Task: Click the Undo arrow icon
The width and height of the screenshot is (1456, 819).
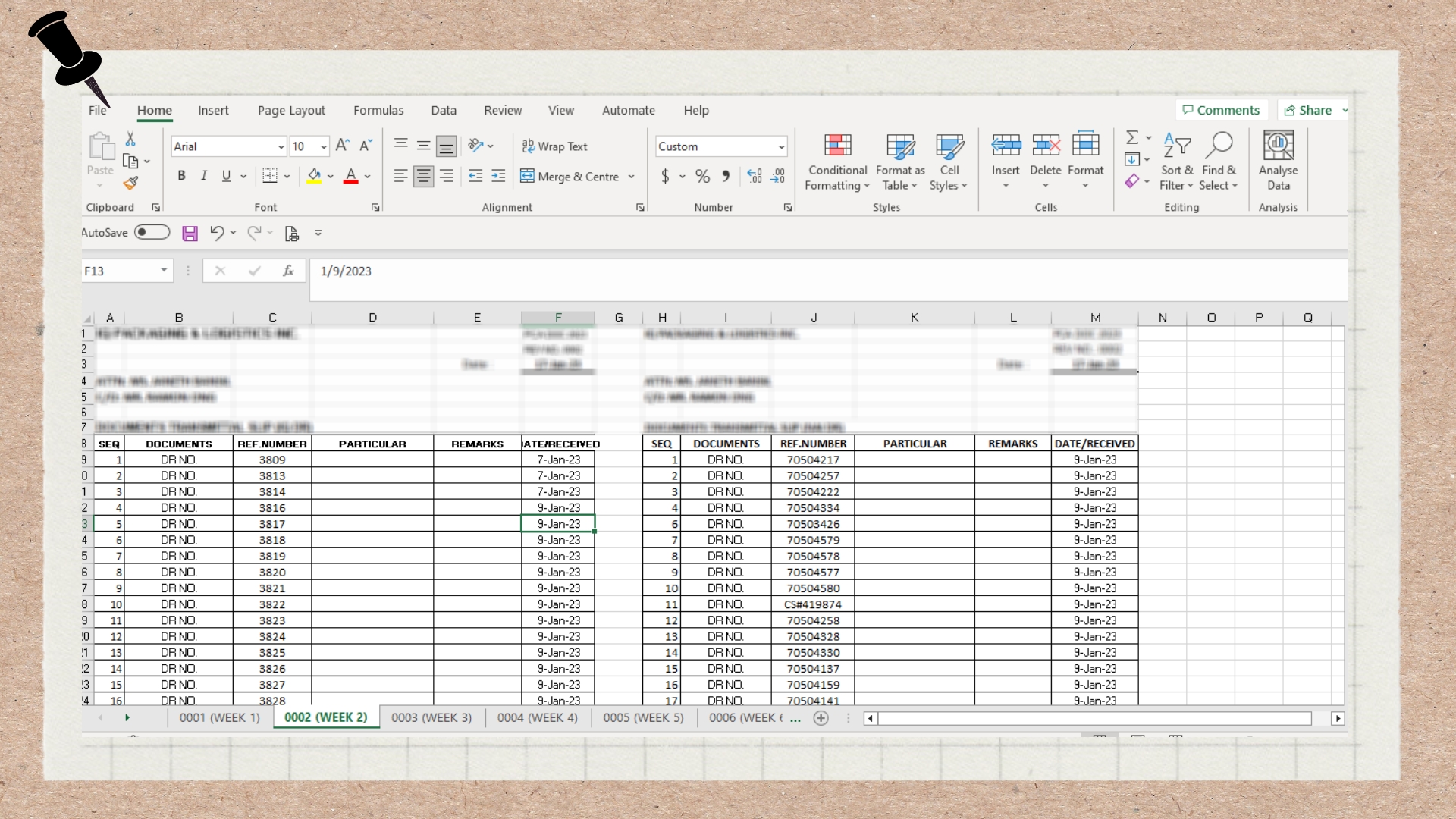Action: 216,233
